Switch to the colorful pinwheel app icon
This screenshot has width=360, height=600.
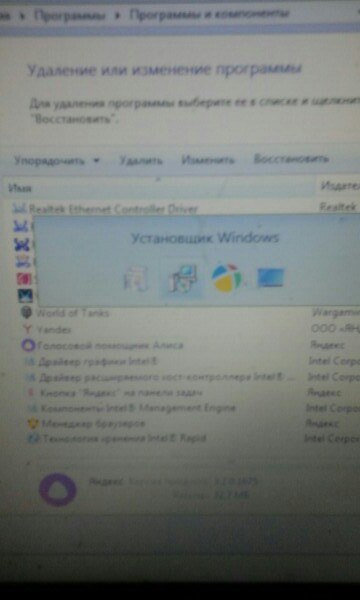(226, 278)
